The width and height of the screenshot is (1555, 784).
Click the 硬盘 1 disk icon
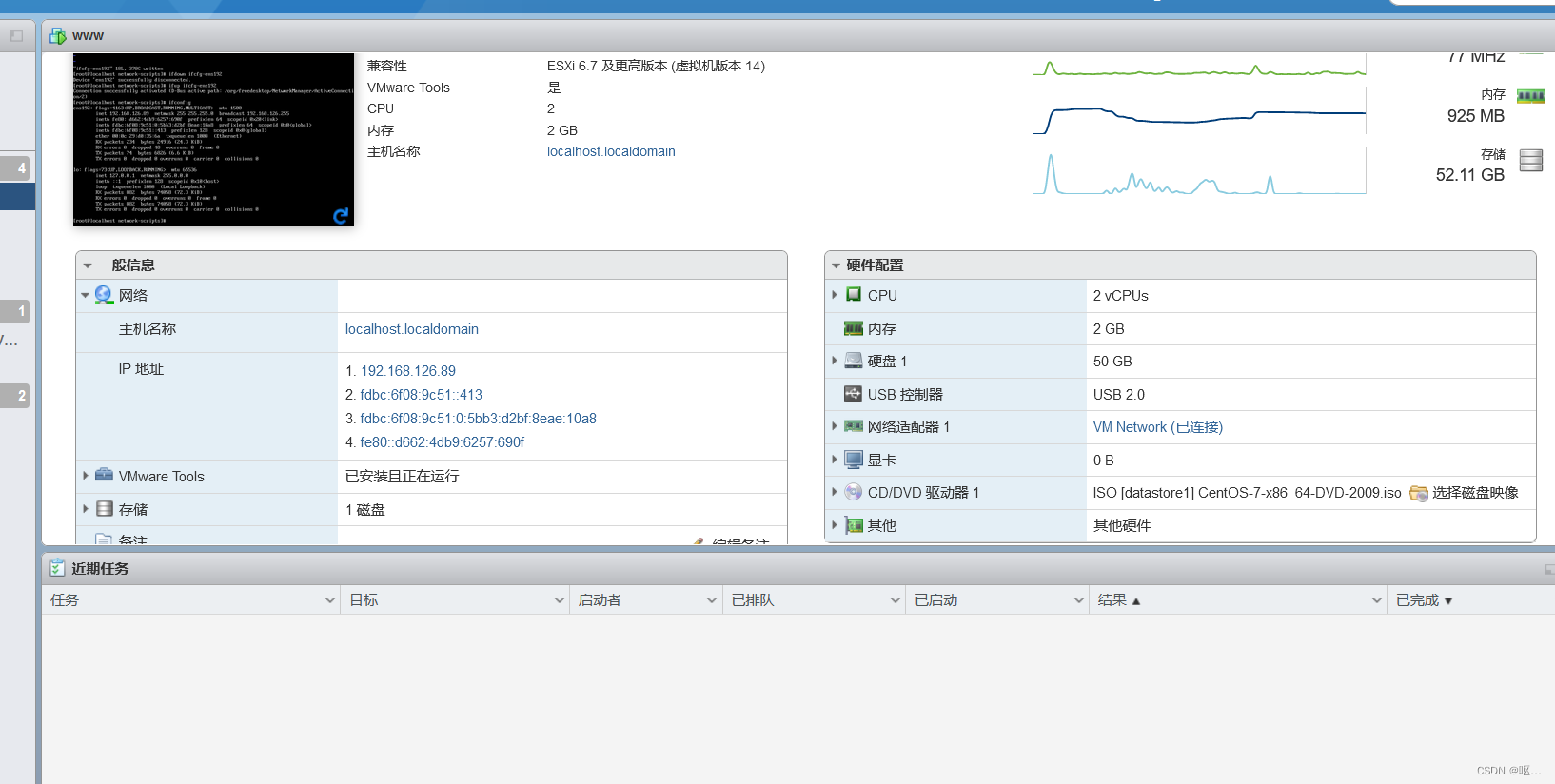854,361
